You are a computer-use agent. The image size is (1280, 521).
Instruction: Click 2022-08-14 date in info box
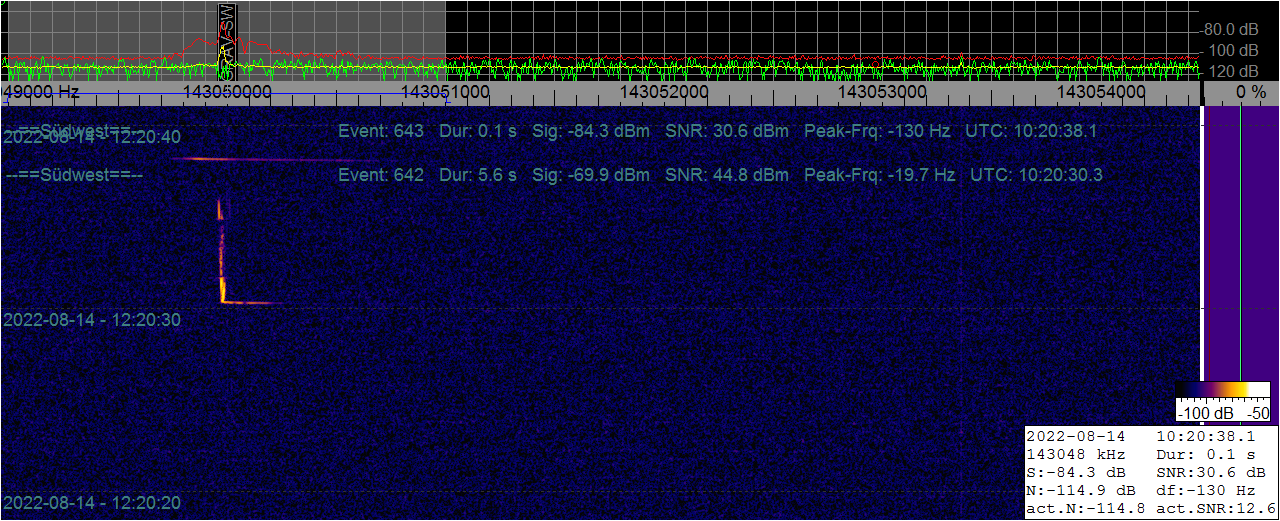[1076, 437]
